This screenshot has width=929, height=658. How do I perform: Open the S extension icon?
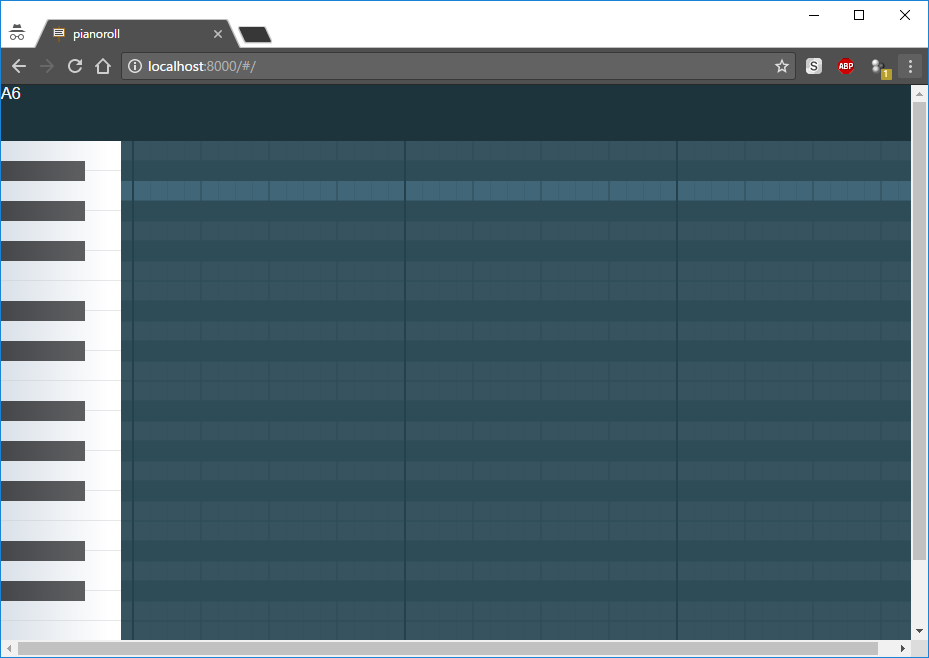(814, 66)
